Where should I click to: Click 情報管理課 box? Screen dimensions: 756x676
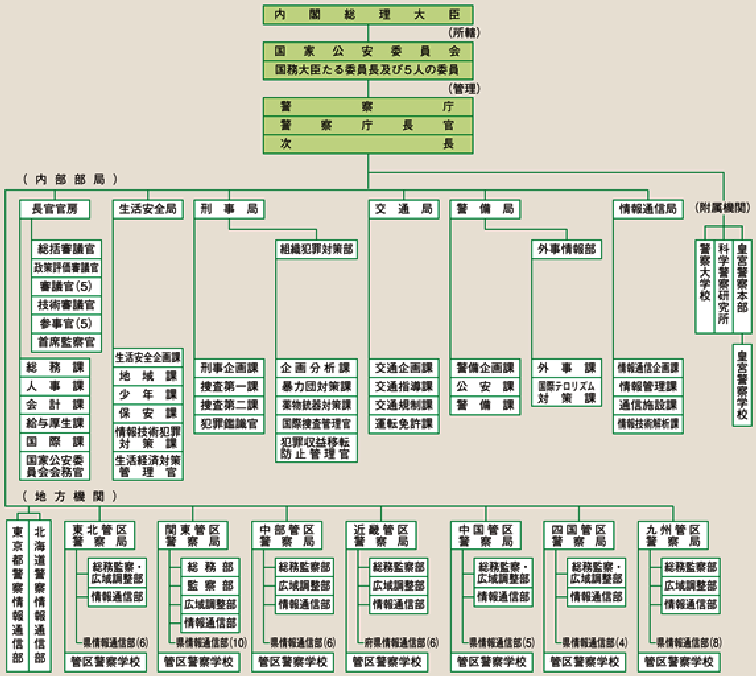[x=648, y=387]
